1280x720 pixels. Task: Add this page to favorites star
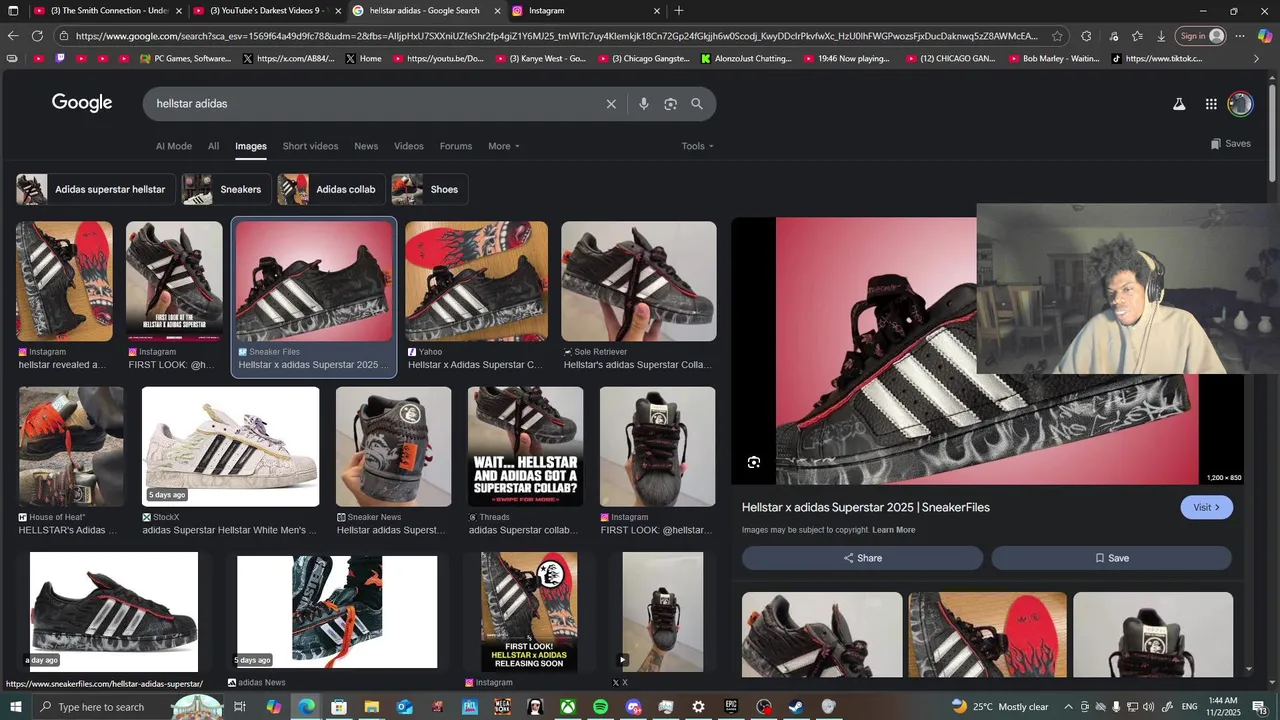[x=1057, y=36]
